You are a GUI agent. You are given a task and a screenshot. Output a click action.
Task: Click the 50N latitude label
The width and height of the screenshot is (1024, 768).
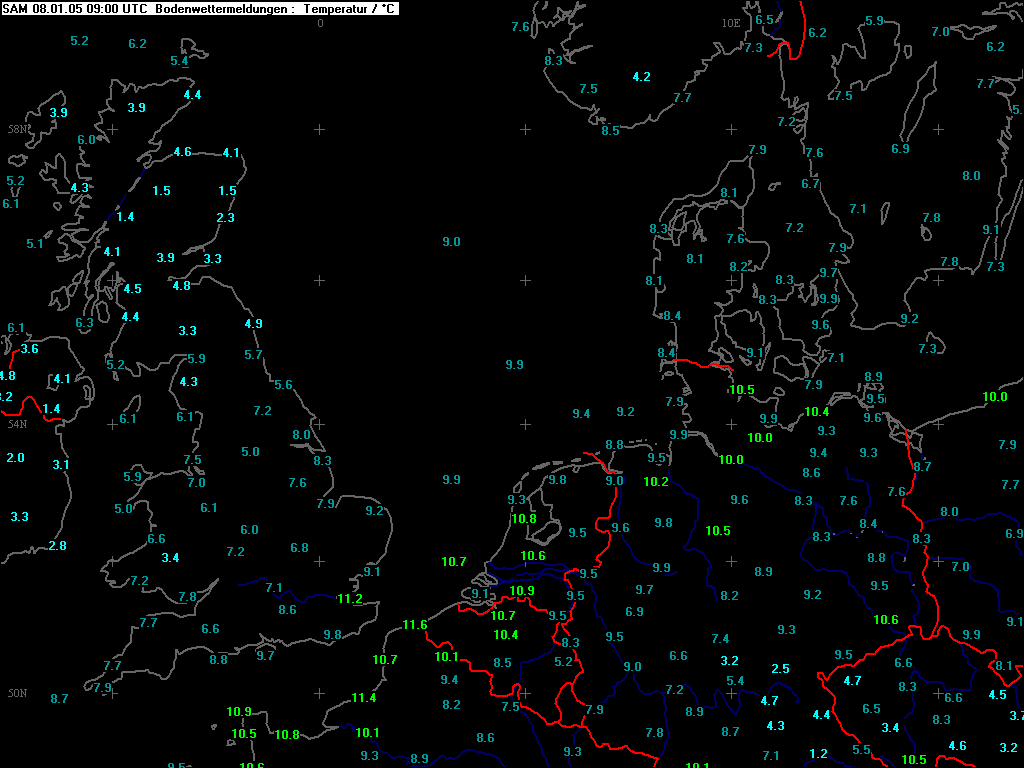coord(18,694)
